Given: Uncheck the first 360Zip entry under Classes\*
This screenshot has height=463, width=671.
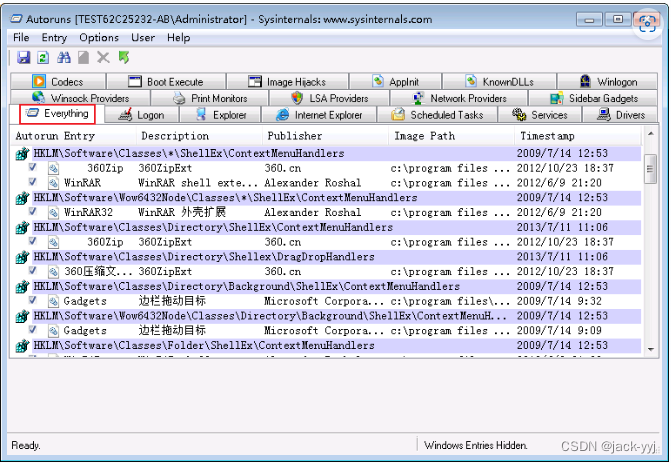Looking at the screenshot, I should pyautogui.click(x=33, y=167).
